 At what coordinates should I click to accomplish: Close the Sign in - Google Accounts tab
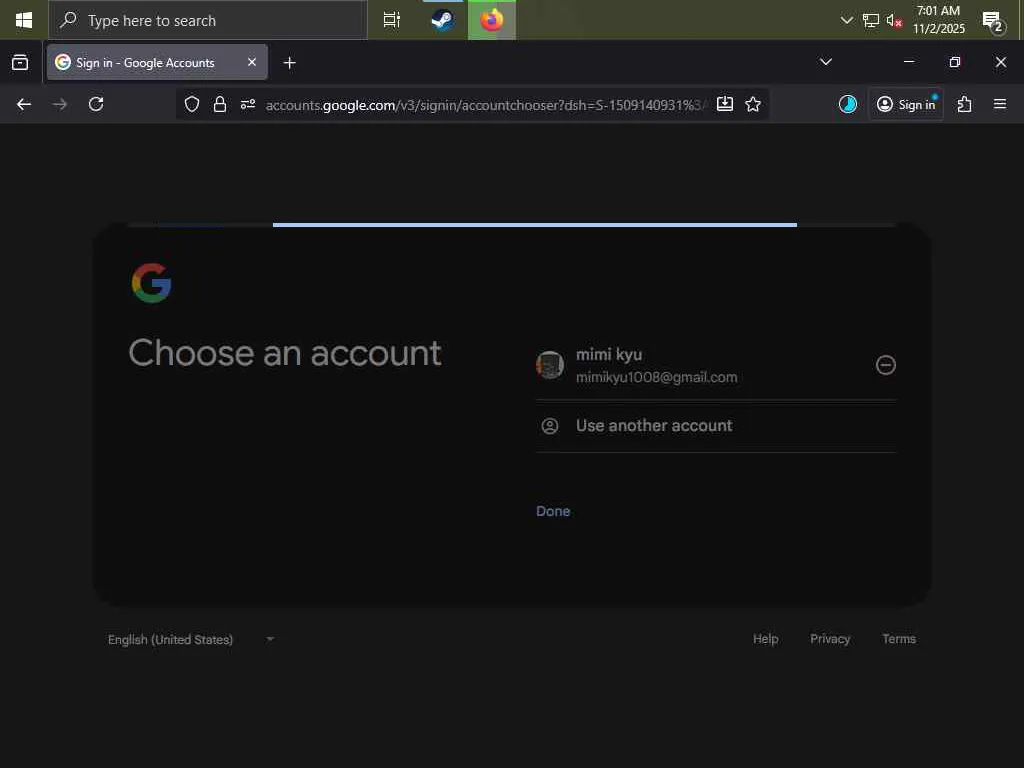[x=252, y=62]
